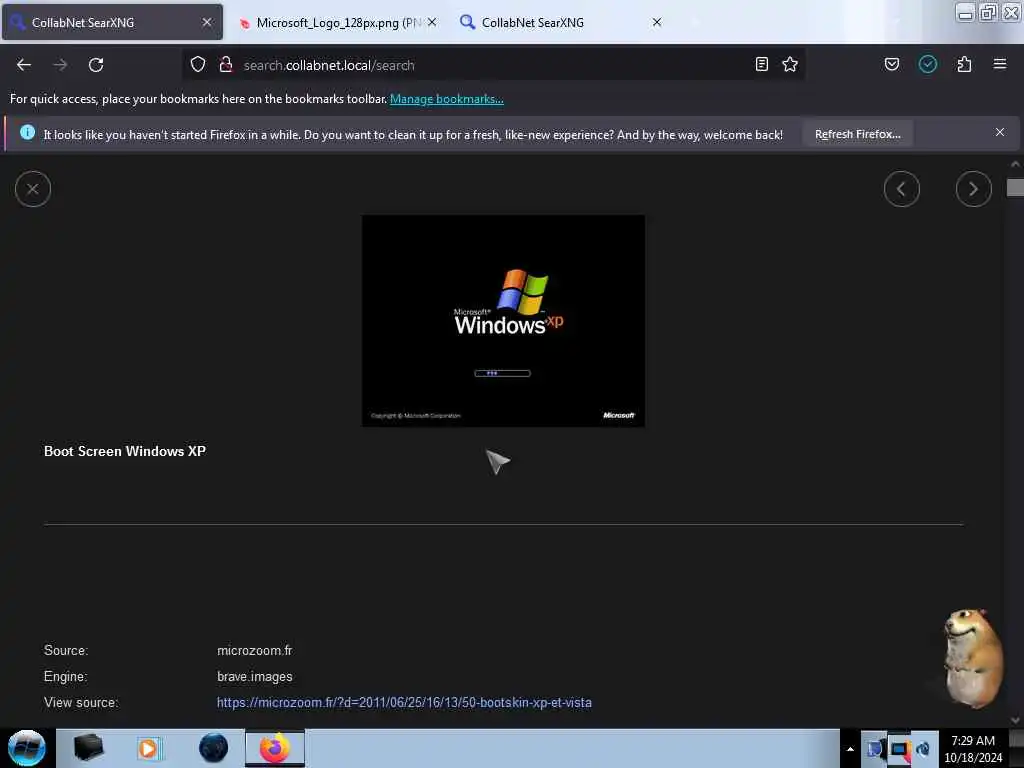Click the first tray icon beside the hidden-icons arrow
Image resolution: width=1024 pixels, height=768 pixels.
874,748
